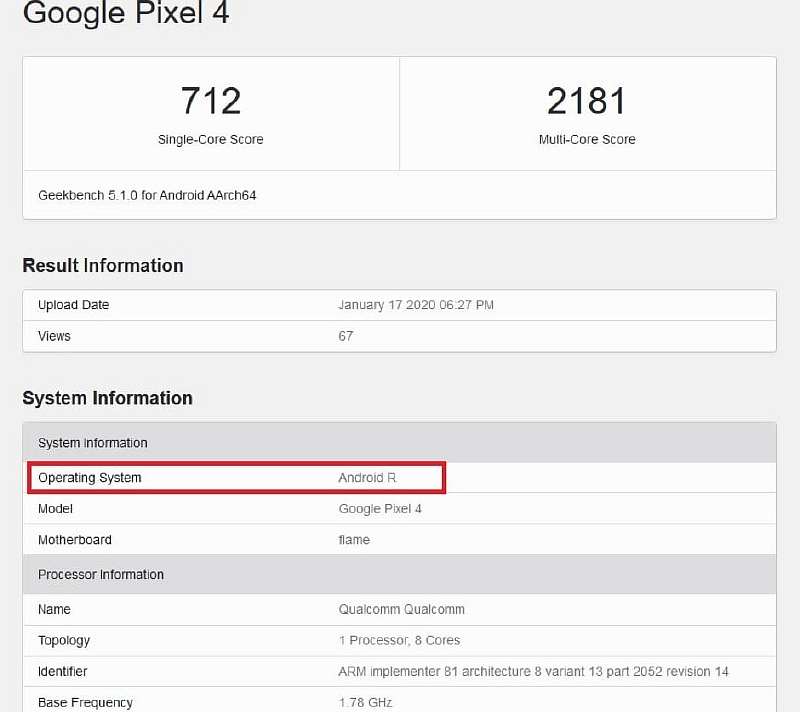The image size is (800, 712).
Task: Click the gray System Information table header
Action: click(93, 443)
